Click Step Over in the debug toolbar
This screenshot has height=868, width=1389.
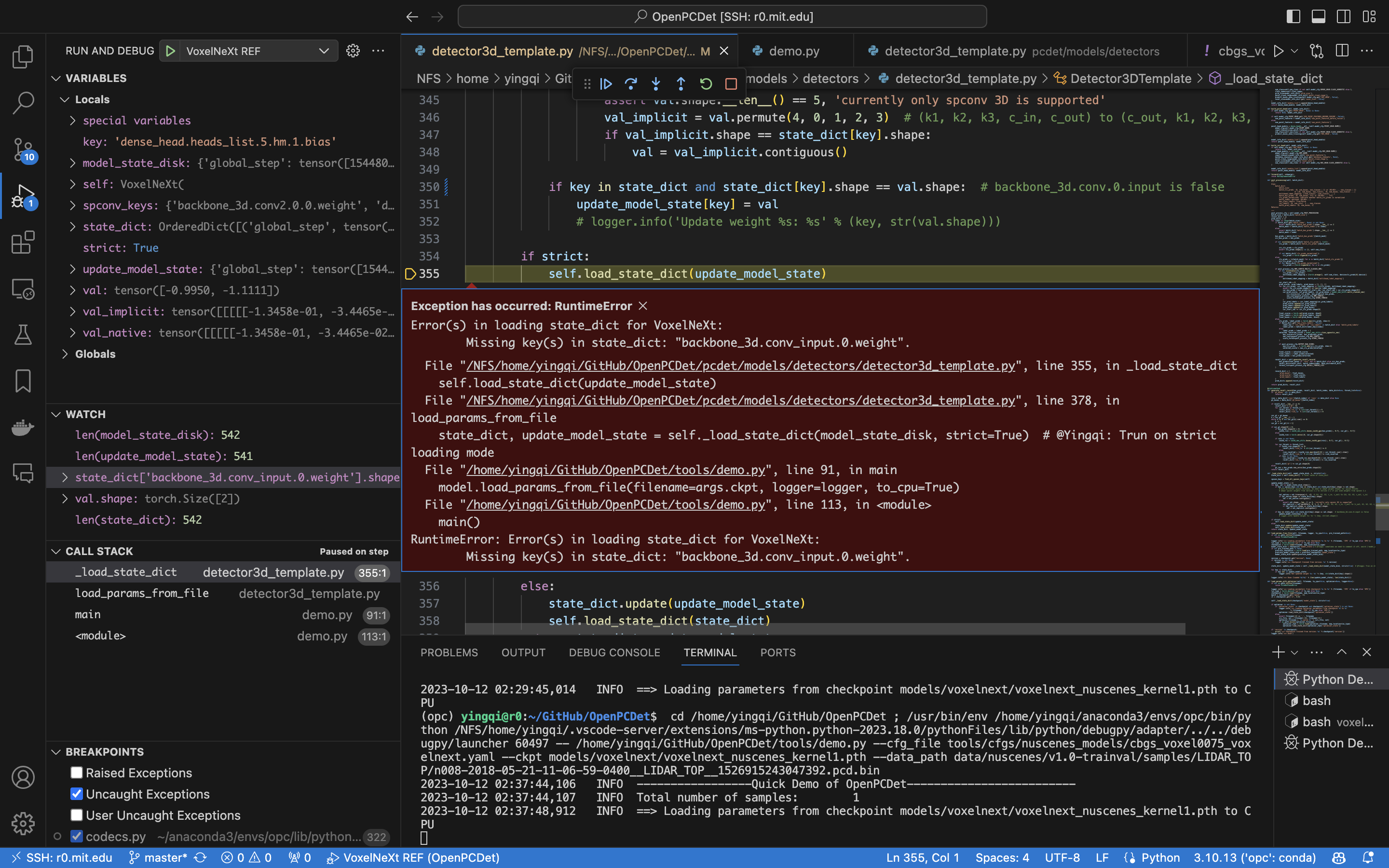pyautogui.click(x=631, y=84)
